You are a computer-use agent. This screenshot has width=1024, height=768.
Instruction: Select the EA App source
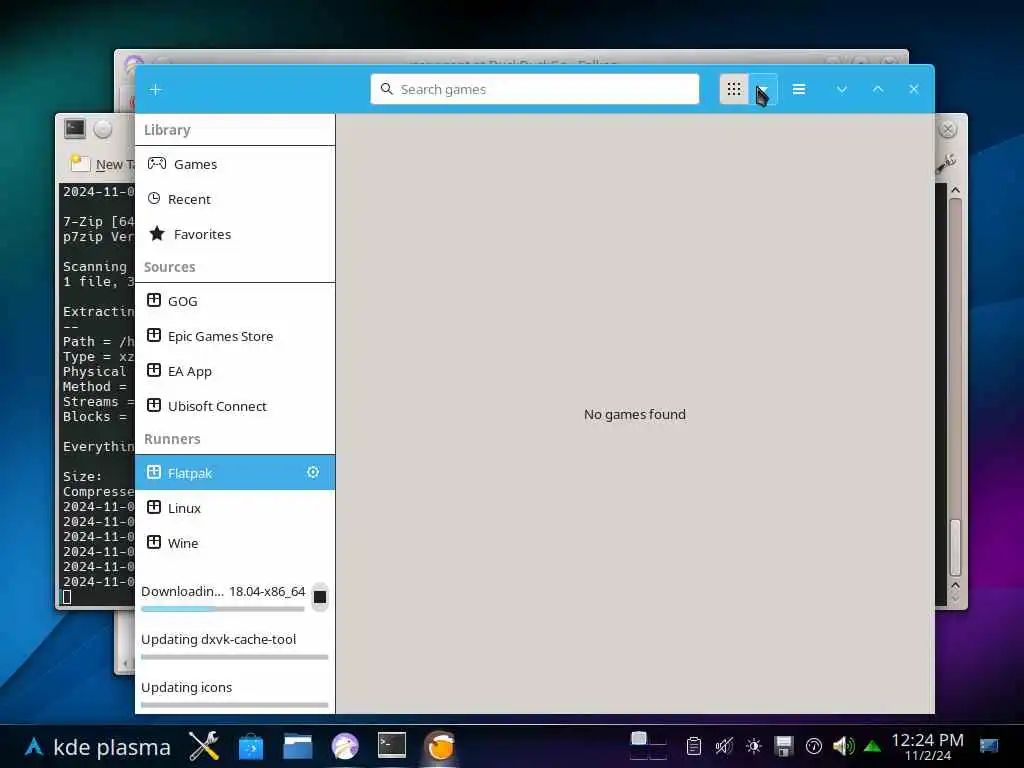[x=235, y=371]
